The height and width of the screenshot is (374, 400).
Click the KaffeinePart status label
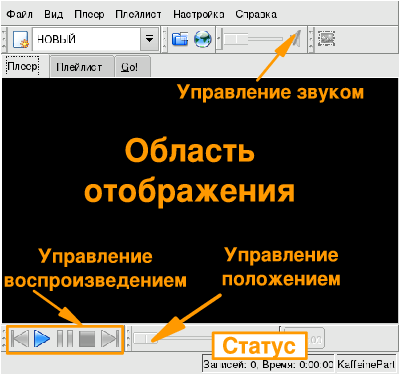pos(366,364)
